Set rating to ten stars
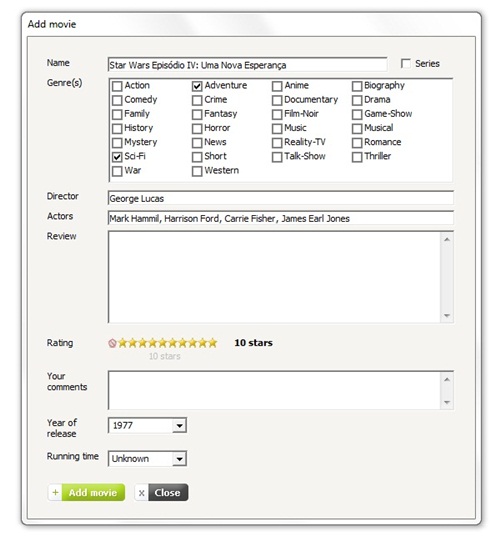500x541 pixels. pyautogui.click(x=213, y=343)
